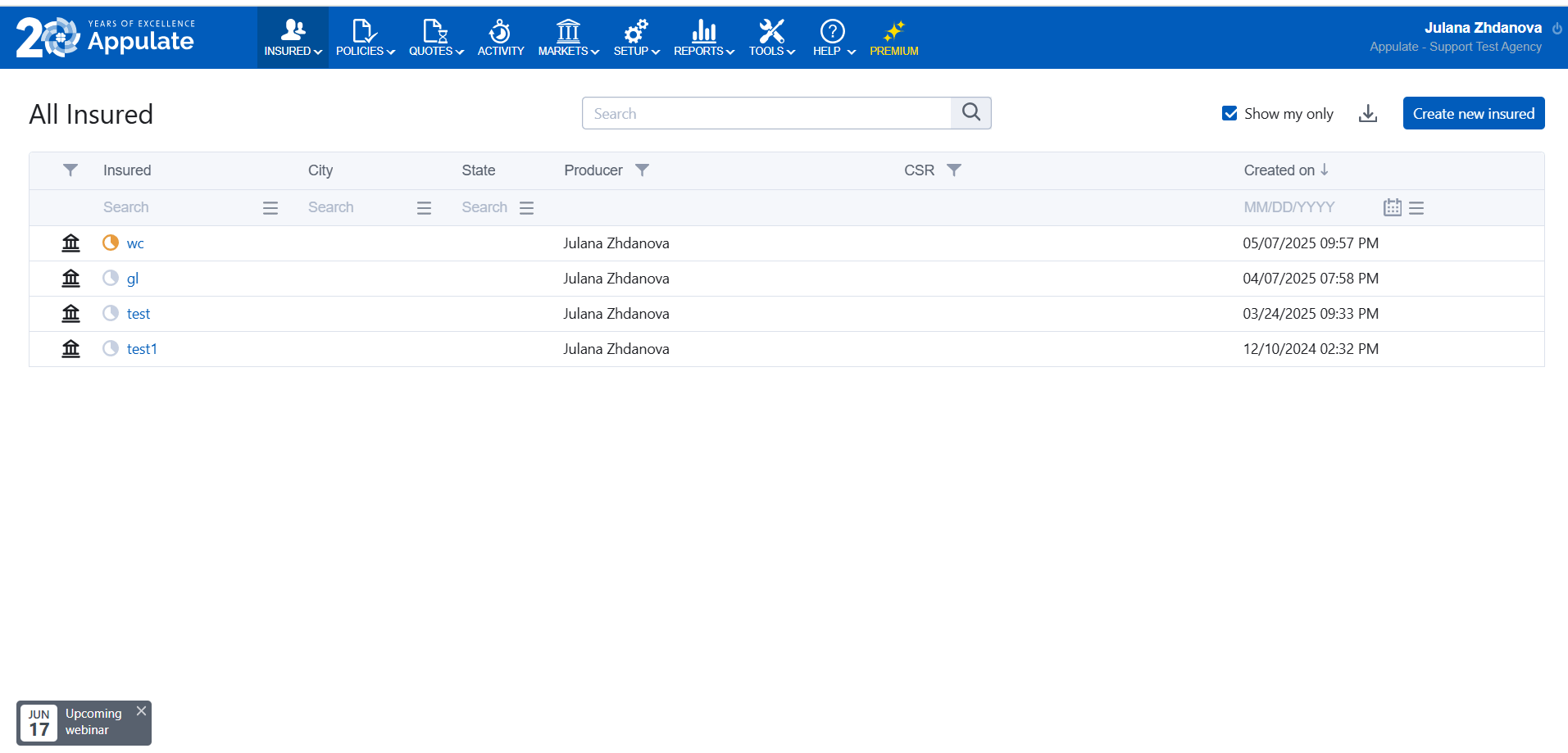
Task: Open City search filter options menu
Action: [x=424, y=208]
